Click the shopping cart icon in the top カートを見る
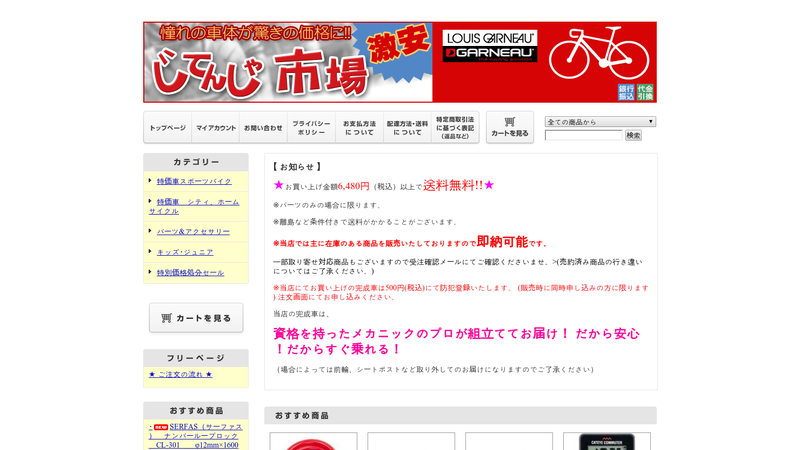Viewport: 800px width, 450px height. pos(510,121)
